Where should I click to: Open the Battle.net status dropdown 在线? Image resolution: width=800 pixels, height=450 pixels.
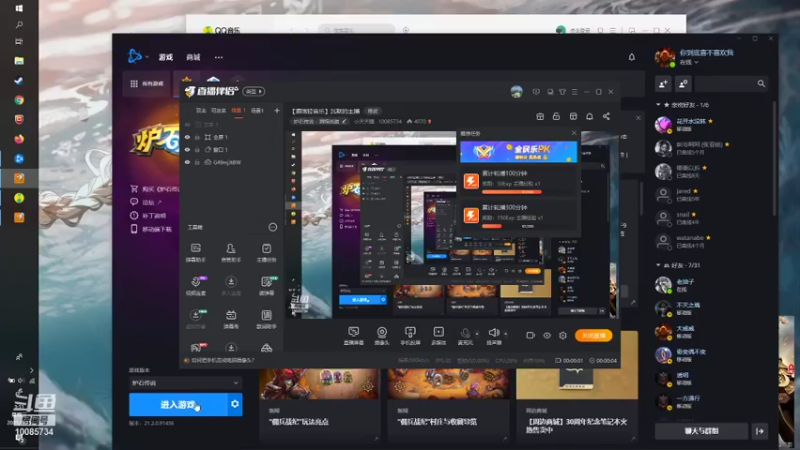coord(689,62)
